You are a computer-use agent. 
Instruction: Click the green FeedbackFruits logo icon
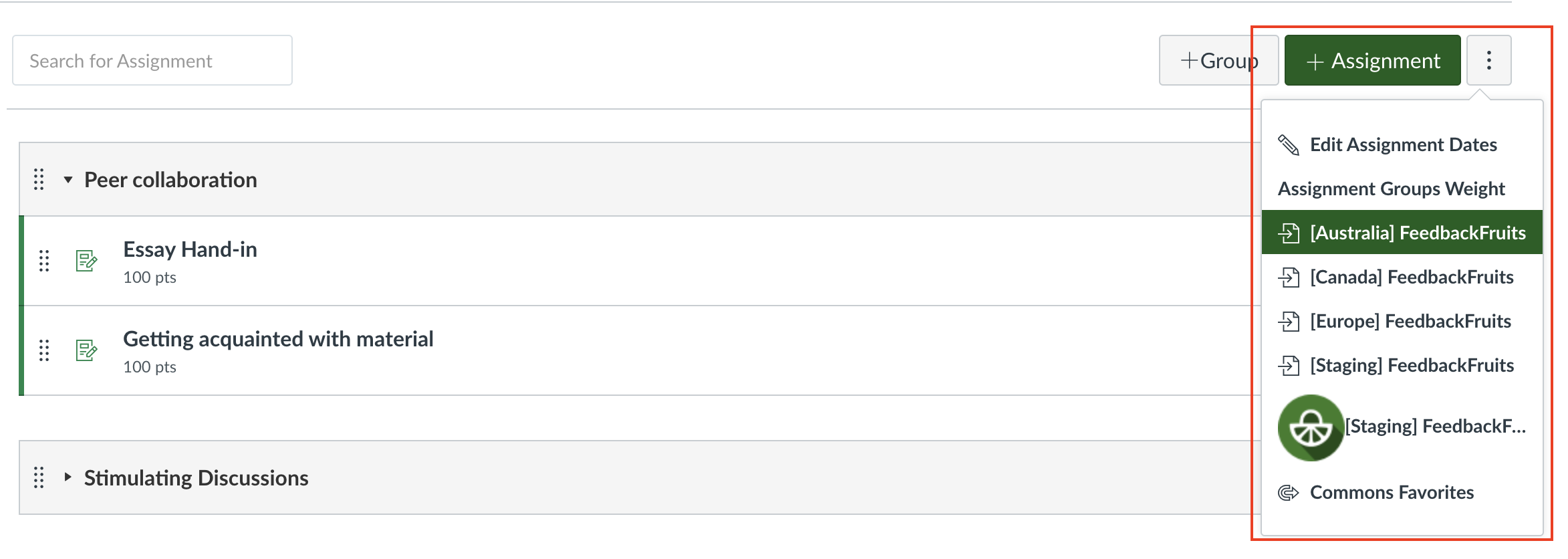click(1311, 427)
